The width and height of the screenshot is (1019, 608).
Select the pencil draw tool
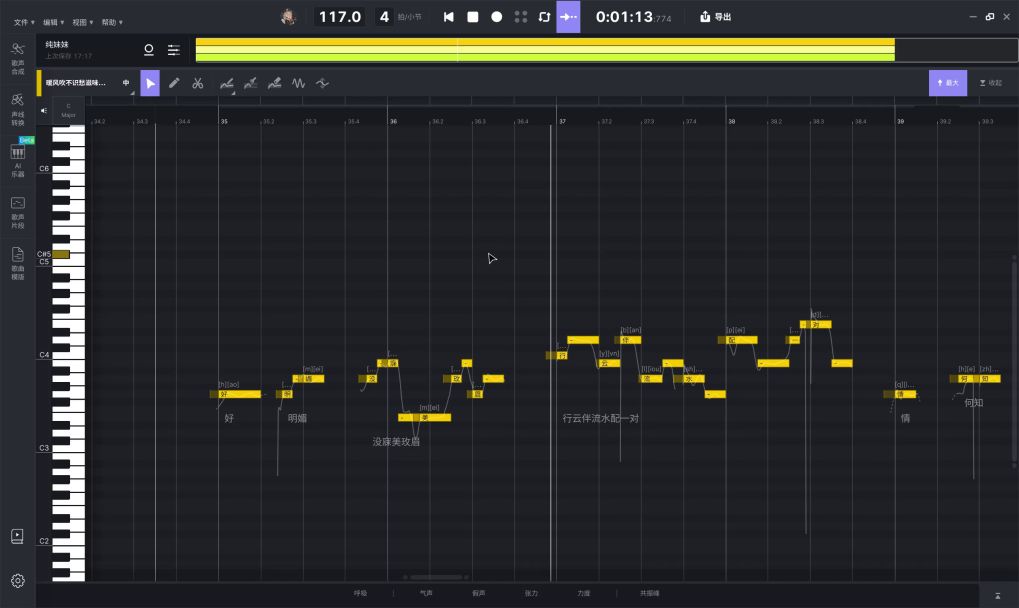pyautogui.click(x=174, y=83)
